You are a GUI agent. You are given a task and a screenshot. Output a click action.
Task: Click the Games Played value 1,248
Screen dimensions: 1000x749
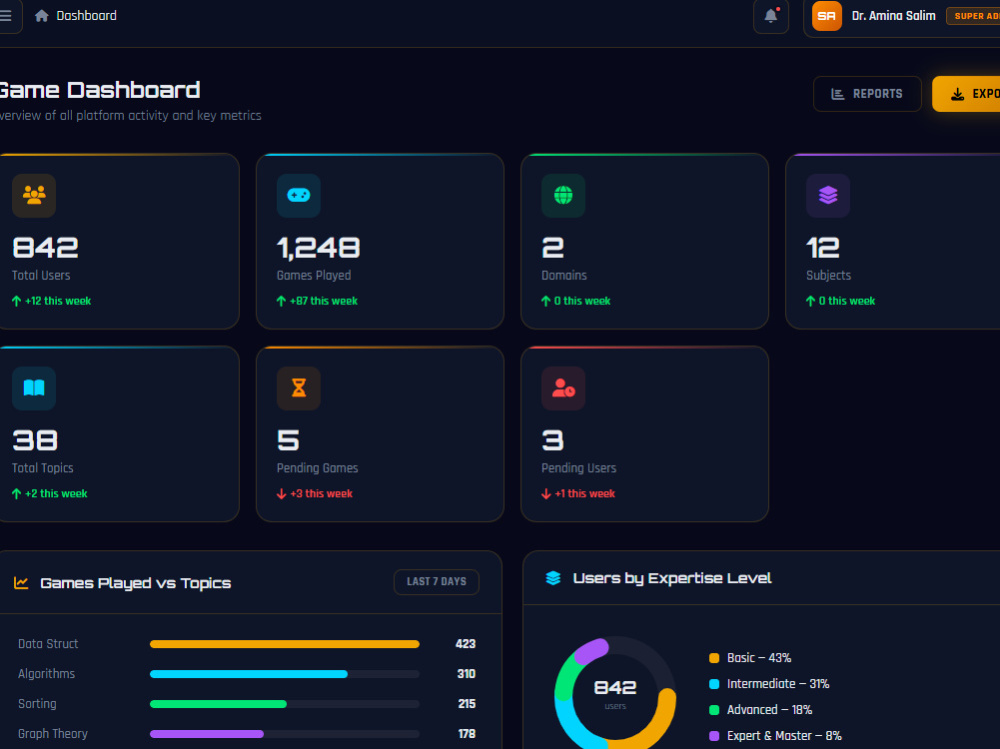pyautogui.click(x=318, y=248)
